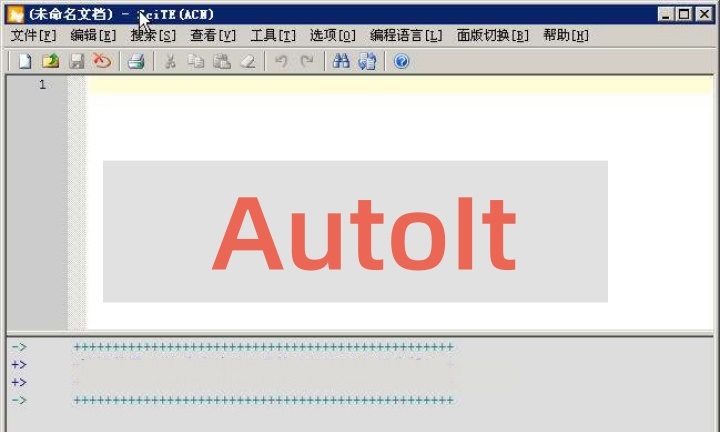The image size is (720, 432).
Task: Open the 选项[O] menu
Action: 333,35
